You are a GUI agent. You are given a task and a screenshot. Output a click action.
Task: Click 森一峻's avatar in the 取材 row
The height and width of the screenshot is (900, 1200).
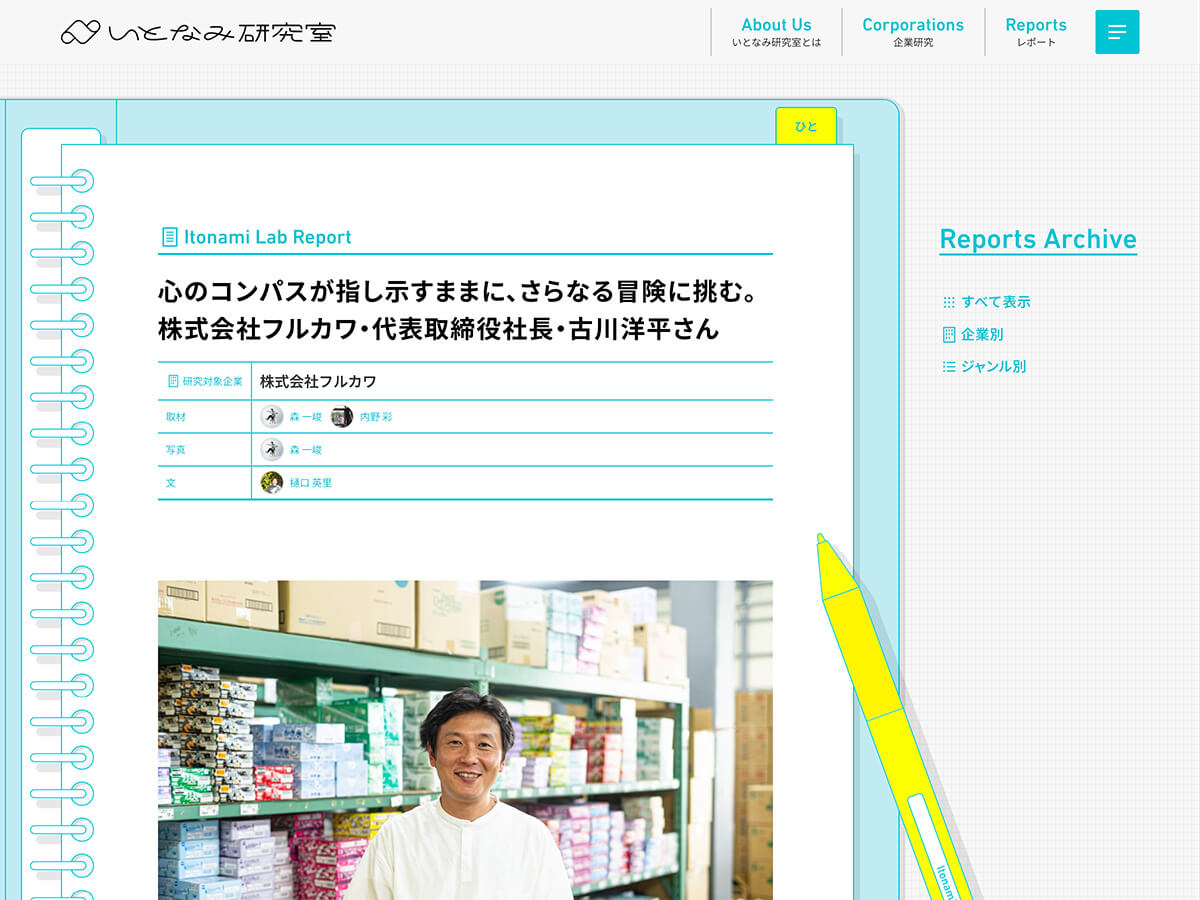(x=272, y=417)
